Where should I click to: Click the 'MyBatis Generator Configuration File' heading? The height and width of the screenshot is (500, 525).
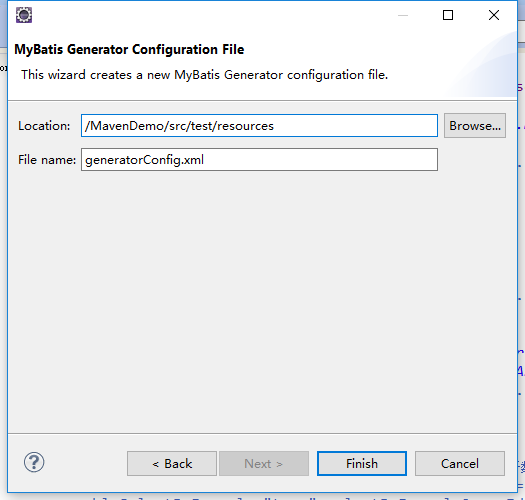[x=129, y=50]
